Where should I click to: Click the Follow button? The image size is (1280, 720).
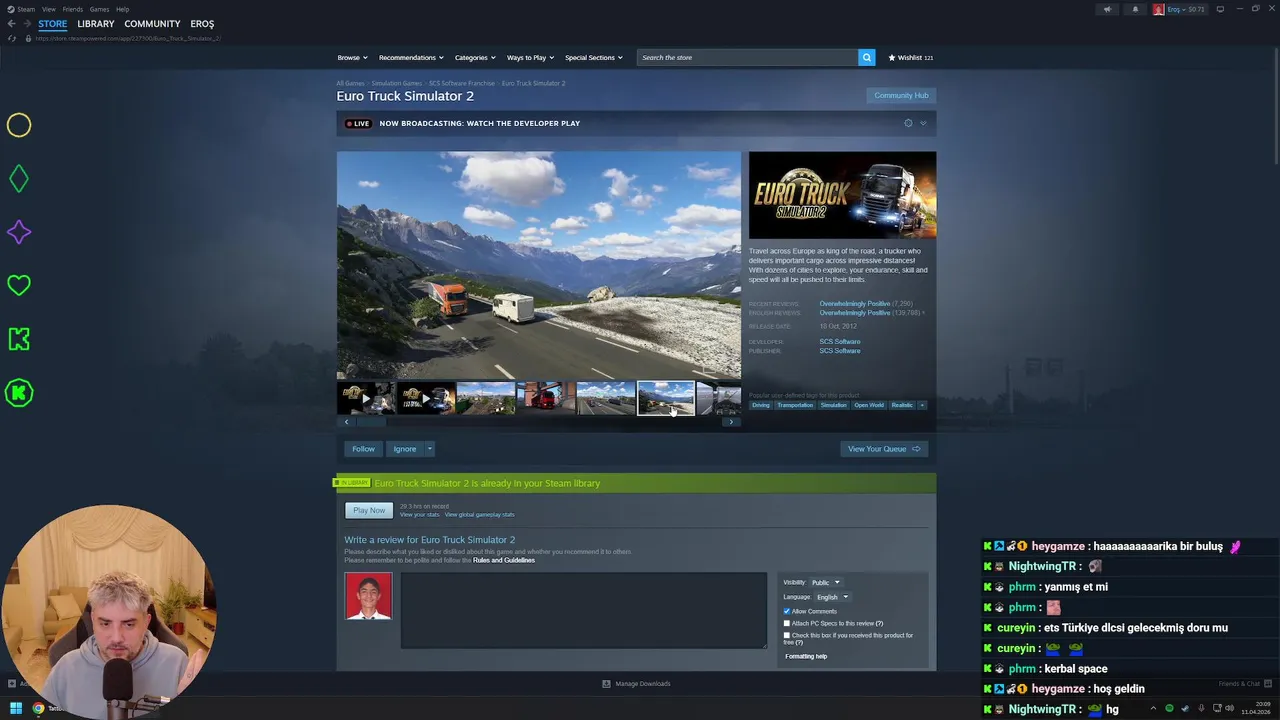coord(363,449)
